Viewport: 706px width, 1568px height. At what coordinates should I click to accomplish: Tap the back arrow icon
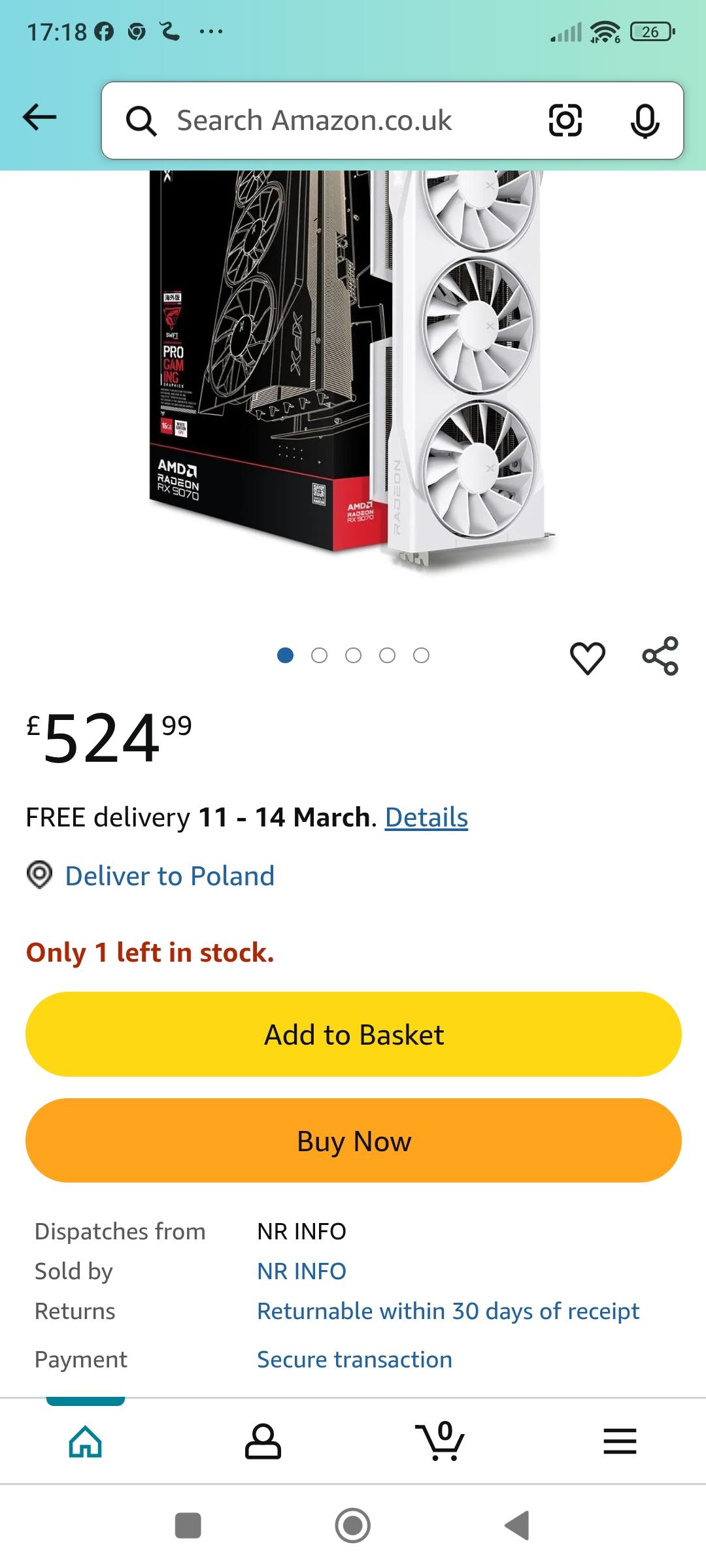(x=39, y=118)
